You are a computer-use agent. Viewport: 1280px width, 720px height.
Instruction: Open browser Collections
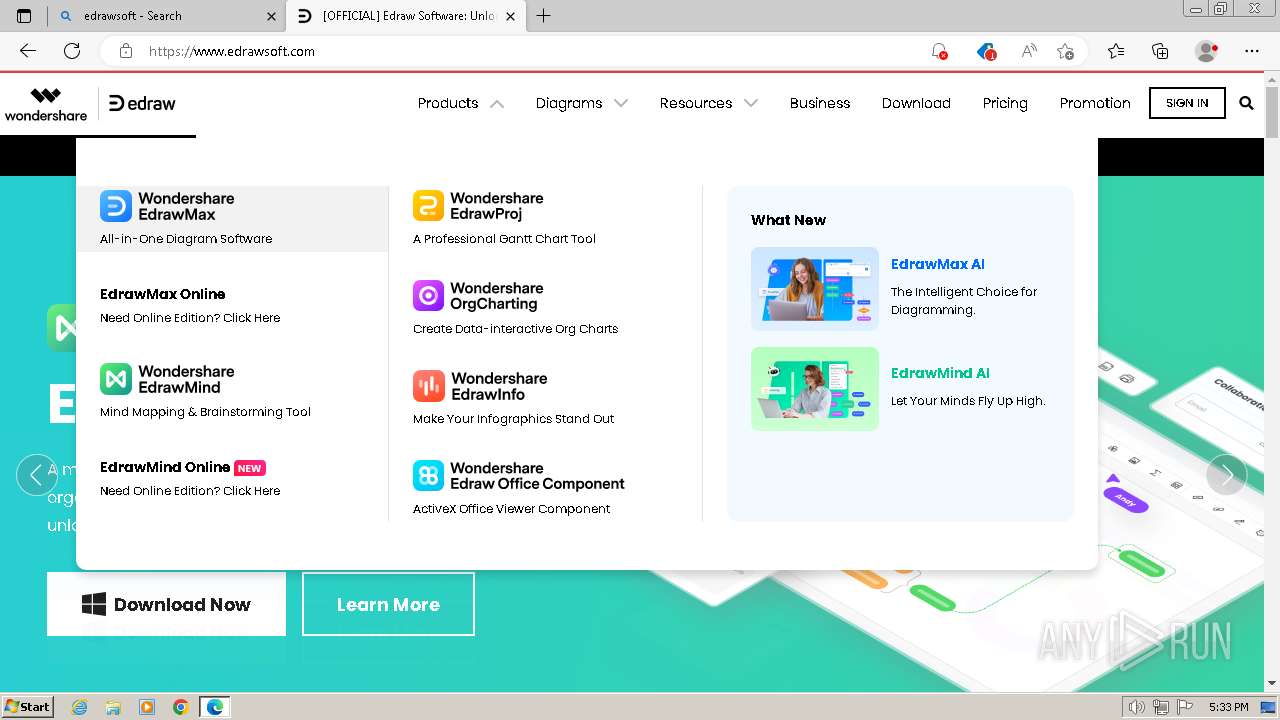coord(1160,51)
